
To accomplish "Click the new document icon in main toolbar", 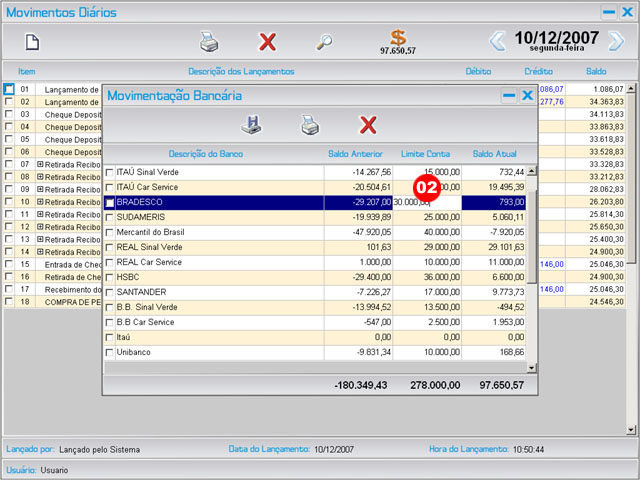I will (x=32, y=42).
